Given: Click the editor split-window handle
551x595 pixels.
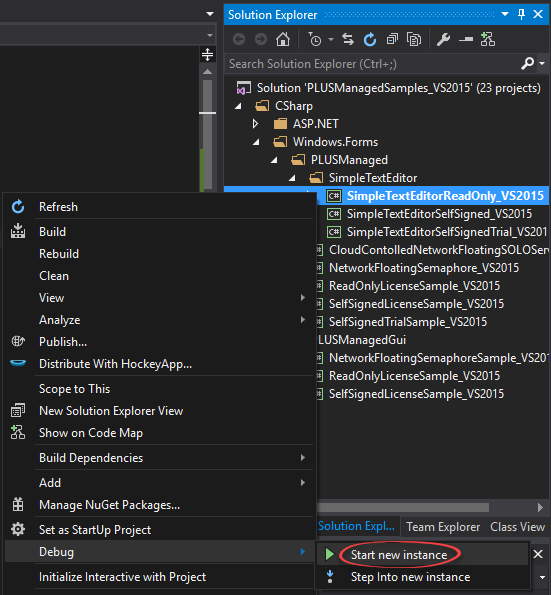Looking at the screenshot, I should pyautogui.click(x=207, y=54).
